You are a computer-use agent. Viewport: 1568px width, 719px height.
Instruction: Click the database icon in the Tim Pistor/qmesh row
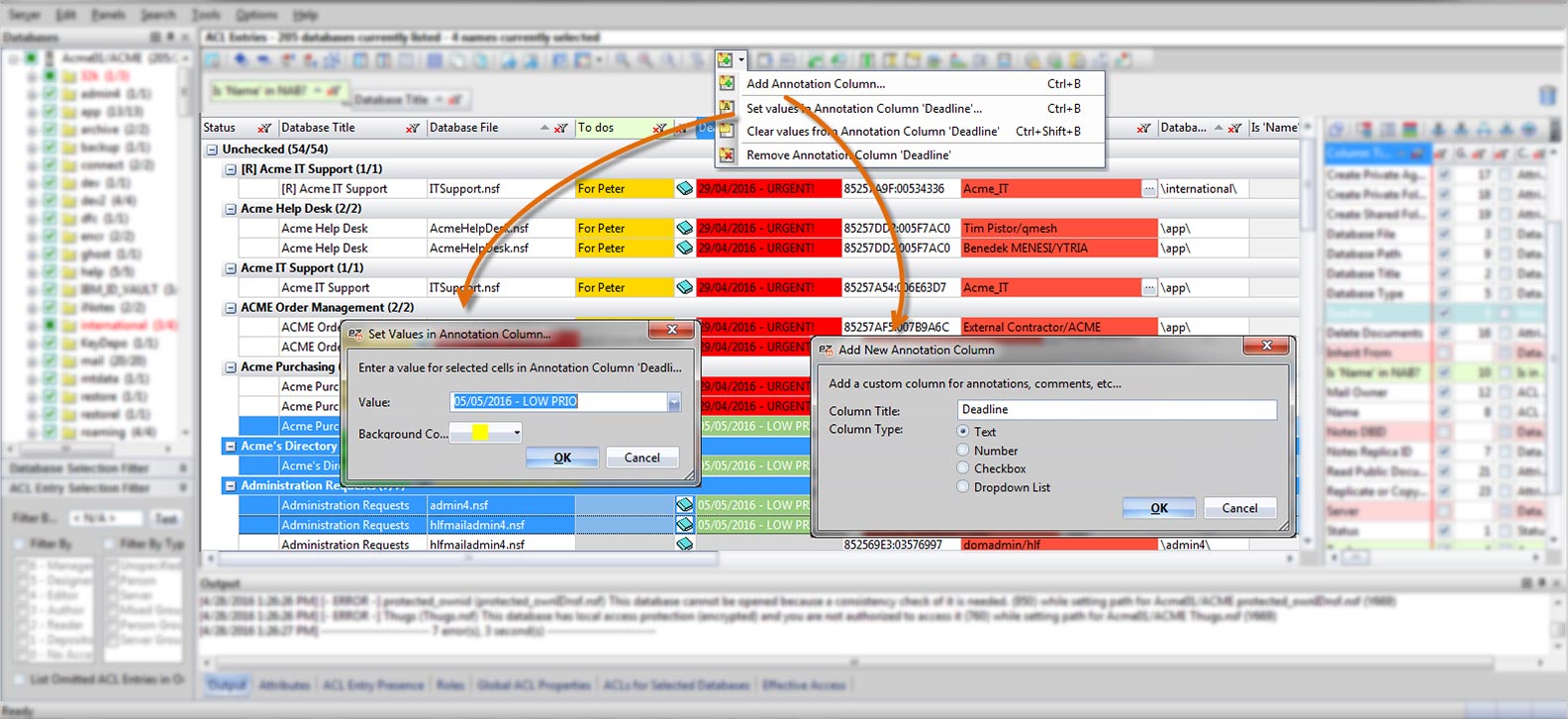pyautogui.click(x=684, y=228)
